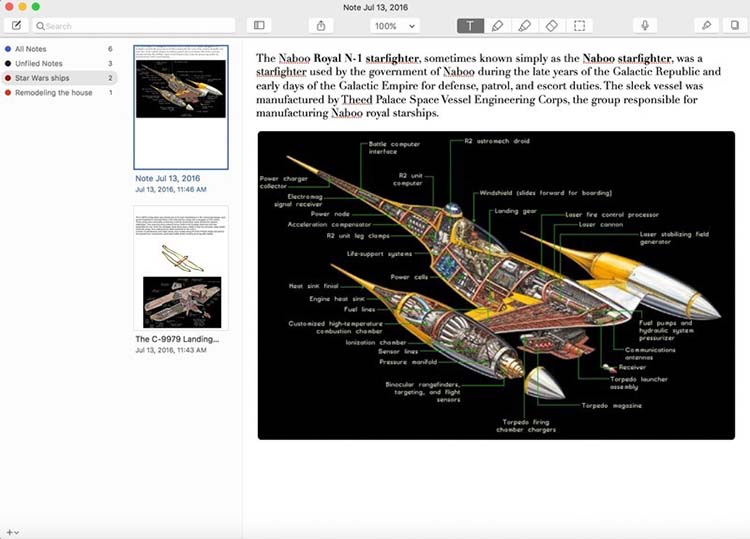The width and height of the screenshot is (750, 539).
Task: Click the date 'Jul 13, 2016, 11:43 AM'
Action: point(171,350)
